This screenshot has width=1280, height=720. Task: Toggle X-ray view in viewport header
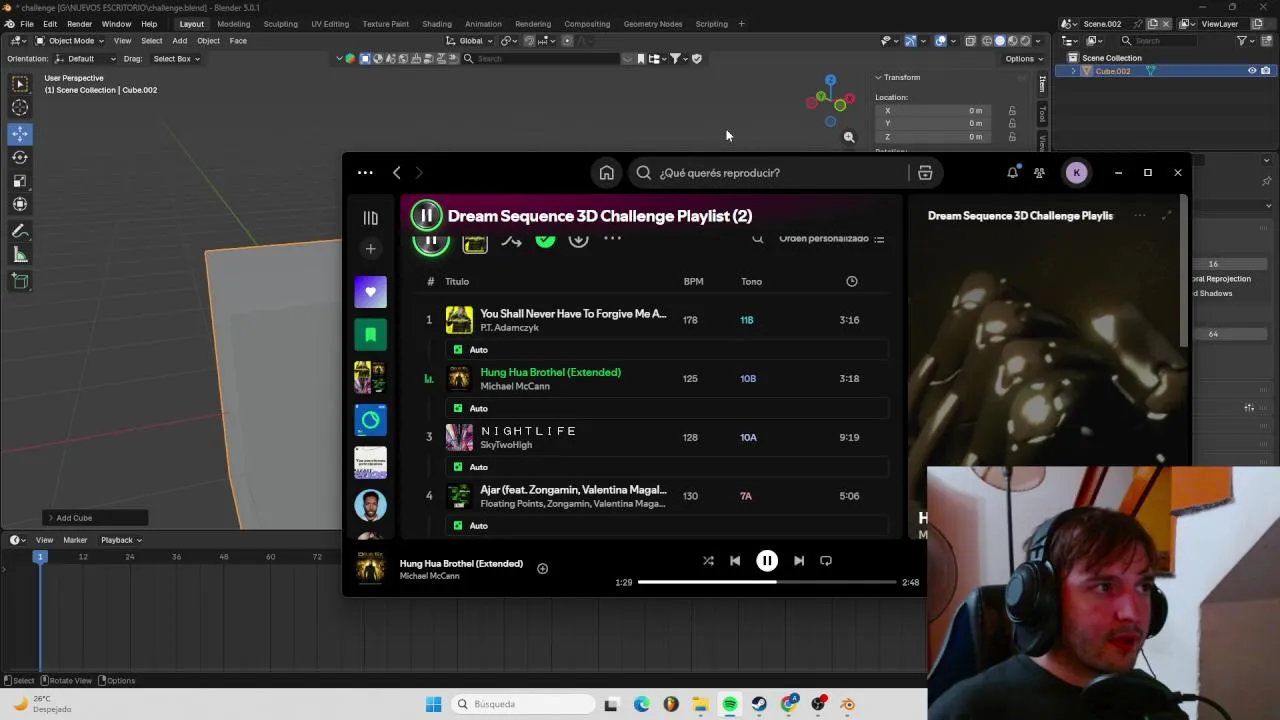[x=970, y=41]
